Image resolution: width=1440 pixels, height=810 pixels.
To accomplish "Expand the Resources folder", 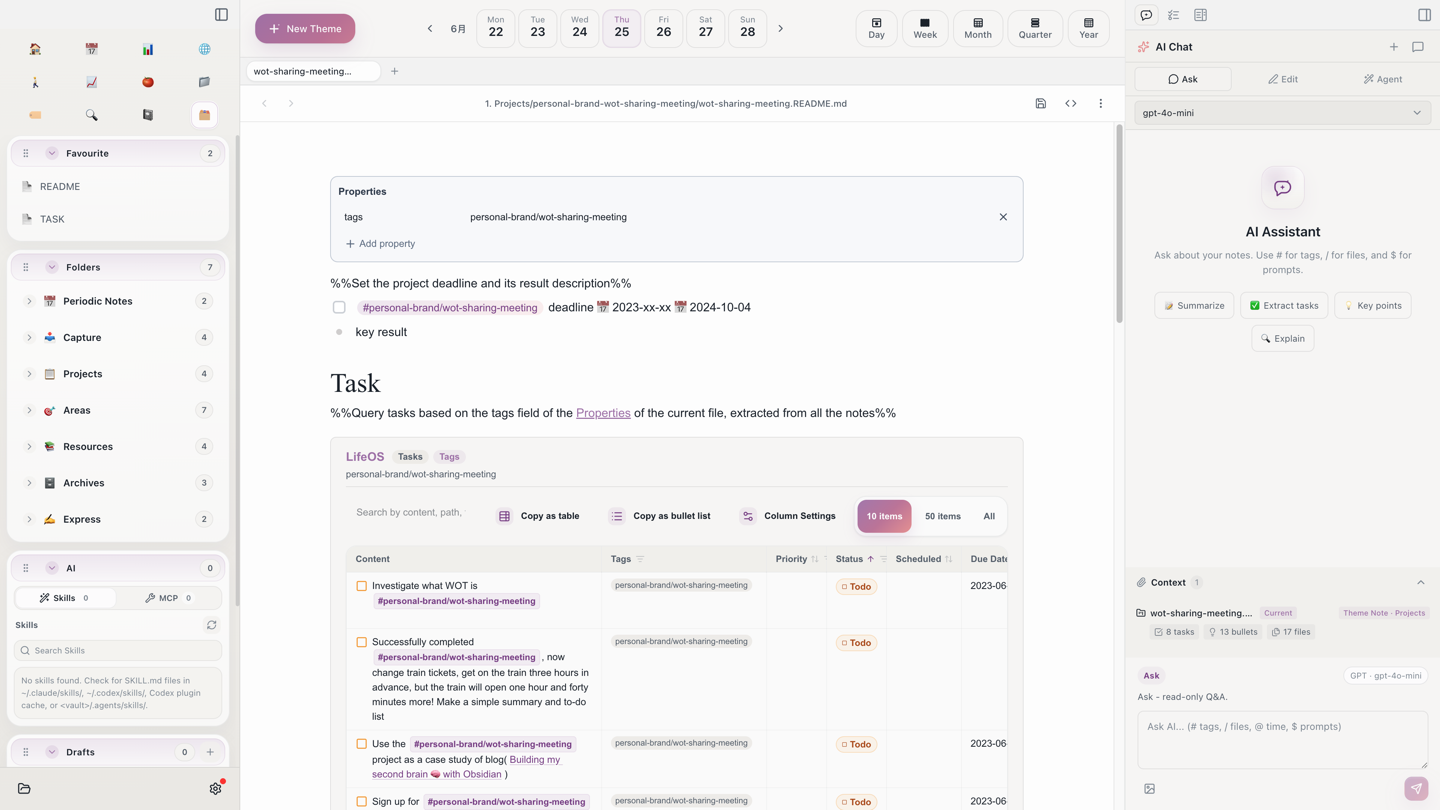I will pos(29,447).
